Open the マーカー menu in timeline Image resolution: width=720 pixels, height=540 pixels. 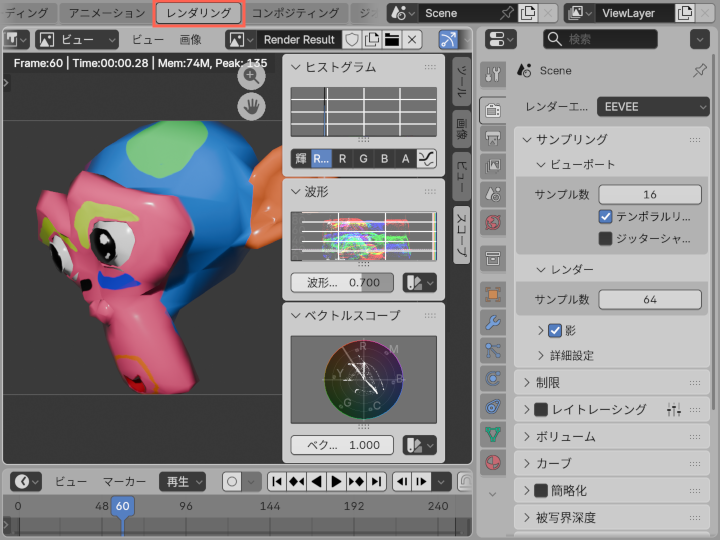click(x=124, y=482)
